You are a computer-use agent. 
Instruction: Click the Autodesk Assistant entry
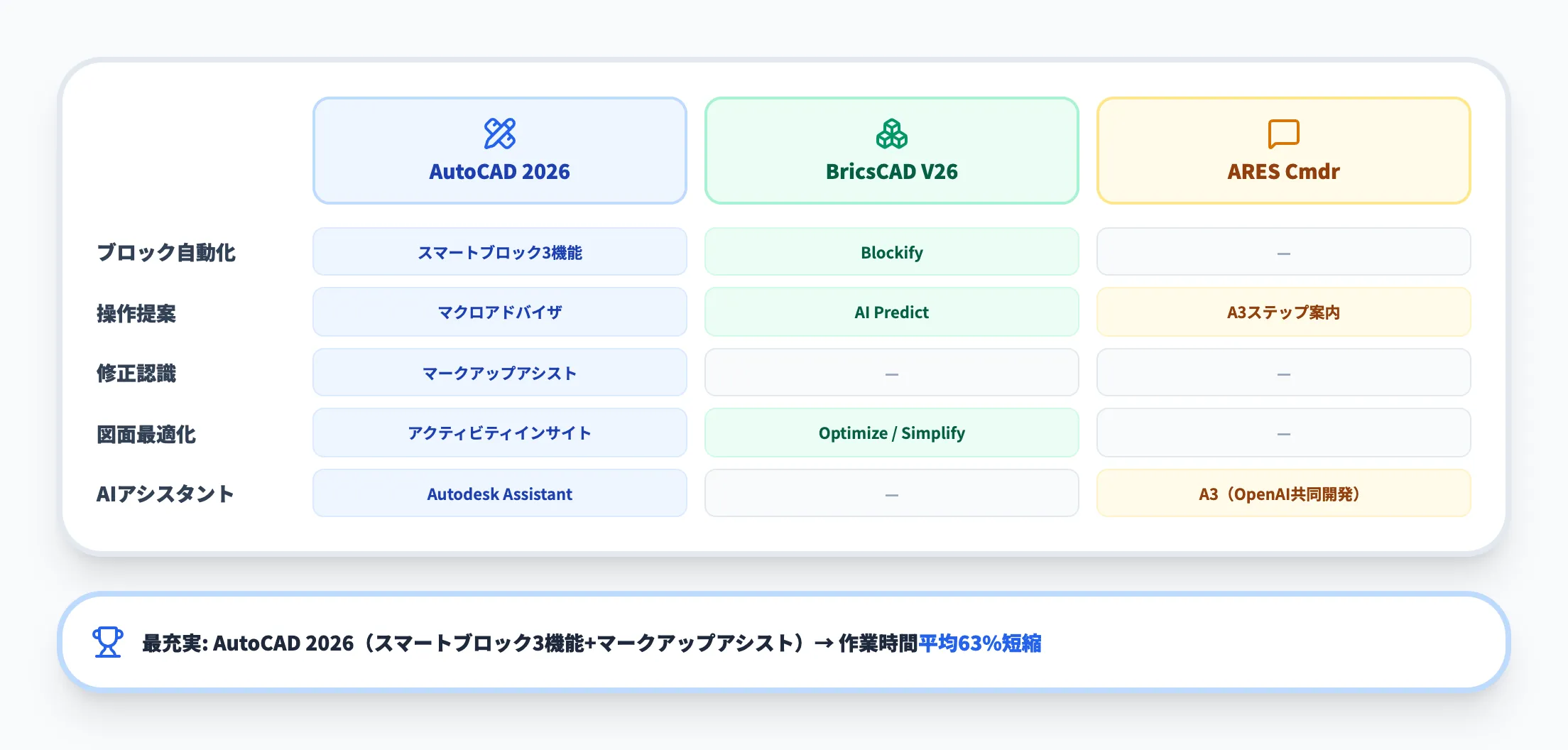click(500, 493)
